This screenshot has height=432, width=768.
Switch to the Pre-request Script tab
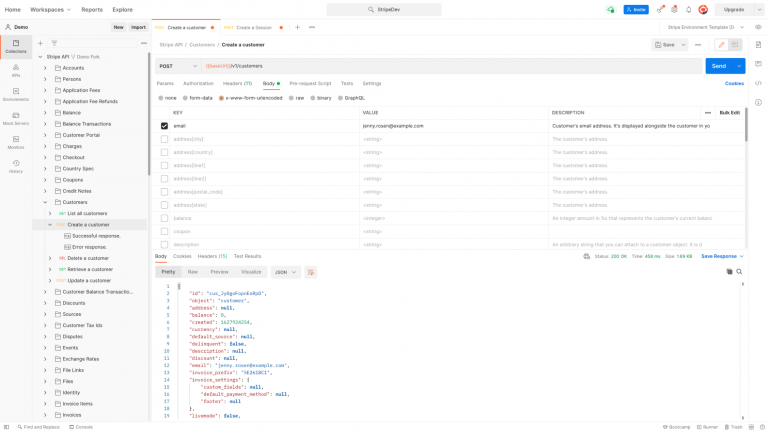pos(310,83)
